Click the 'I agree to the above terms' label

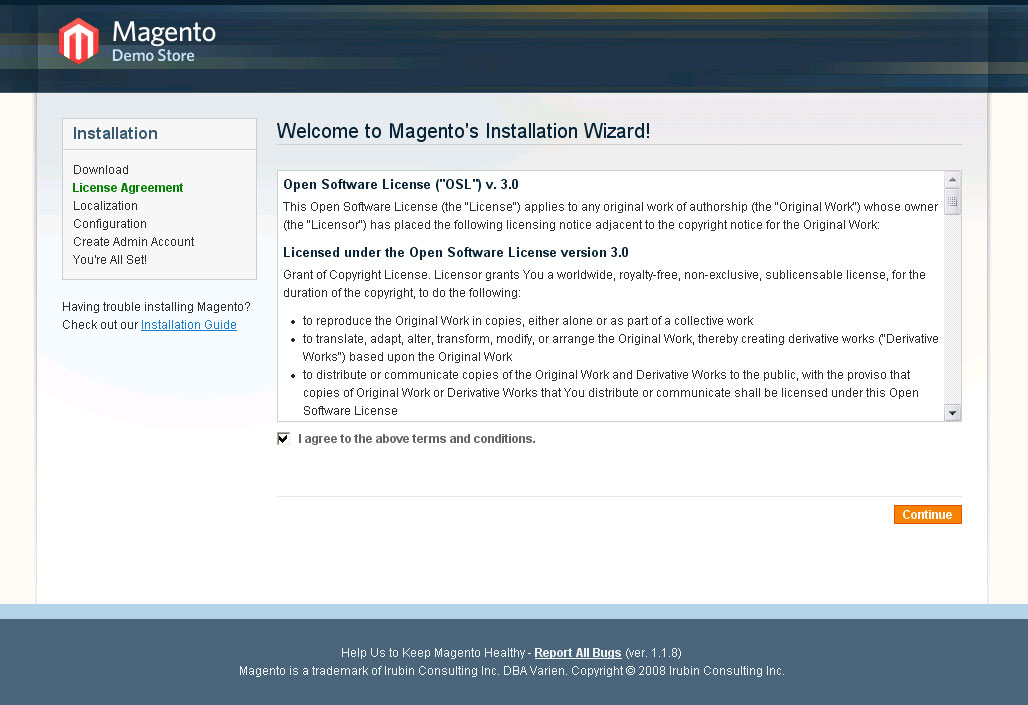click(x=417, y=439)
